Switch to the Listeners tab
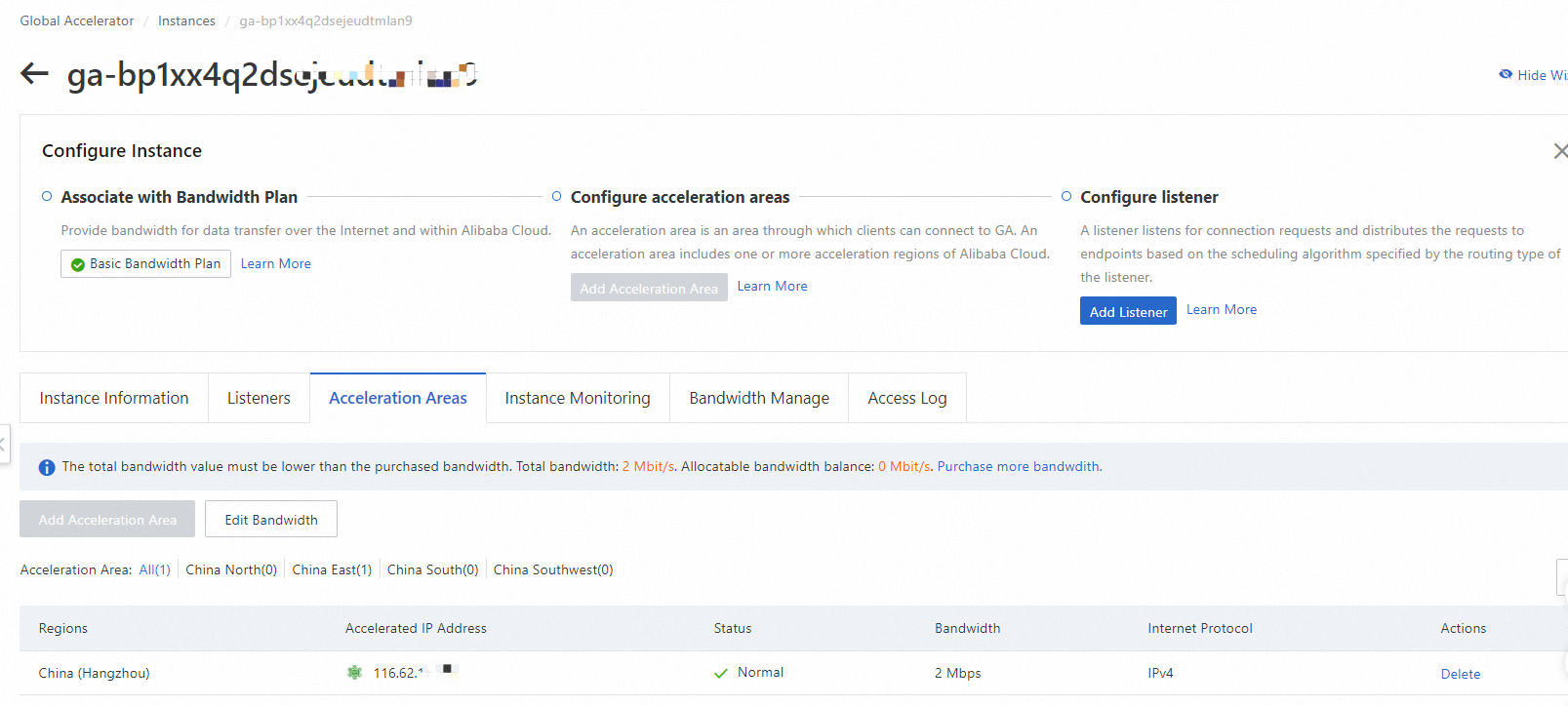This screenshot has height=706, width=1568. tap(259, 398)
